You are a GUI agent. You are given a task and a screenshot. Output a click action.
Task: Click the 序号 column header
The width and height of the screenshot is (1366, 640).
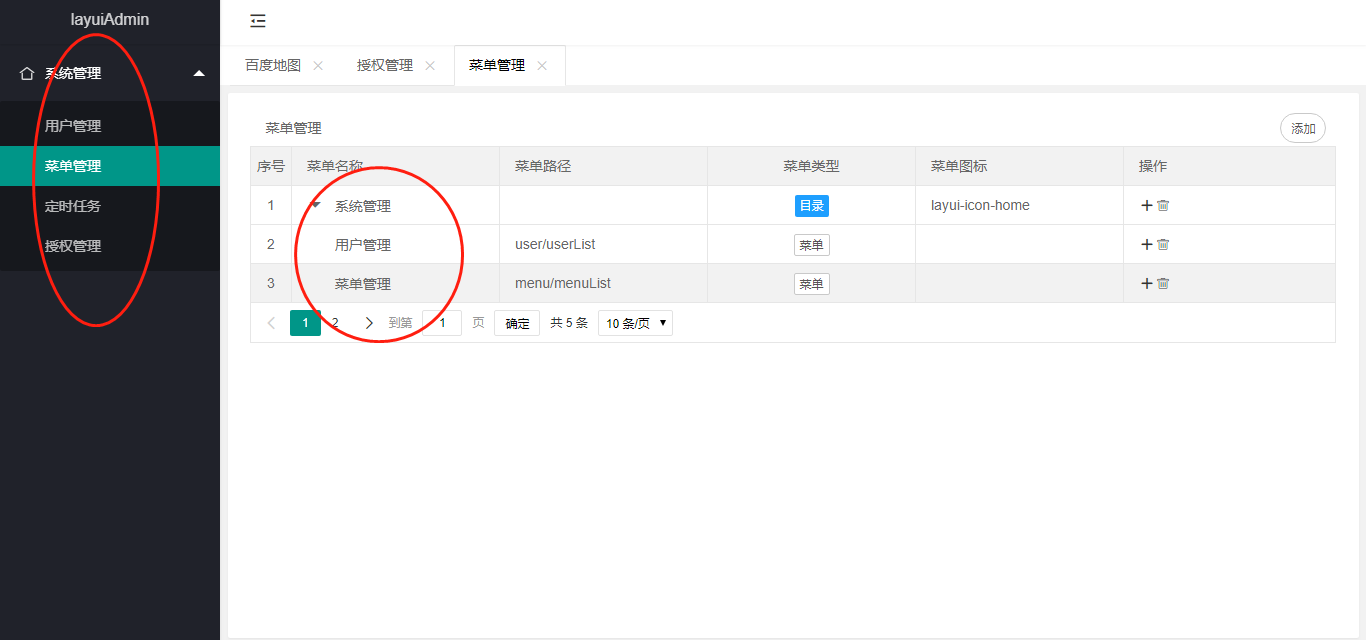(x=271, y=166)
